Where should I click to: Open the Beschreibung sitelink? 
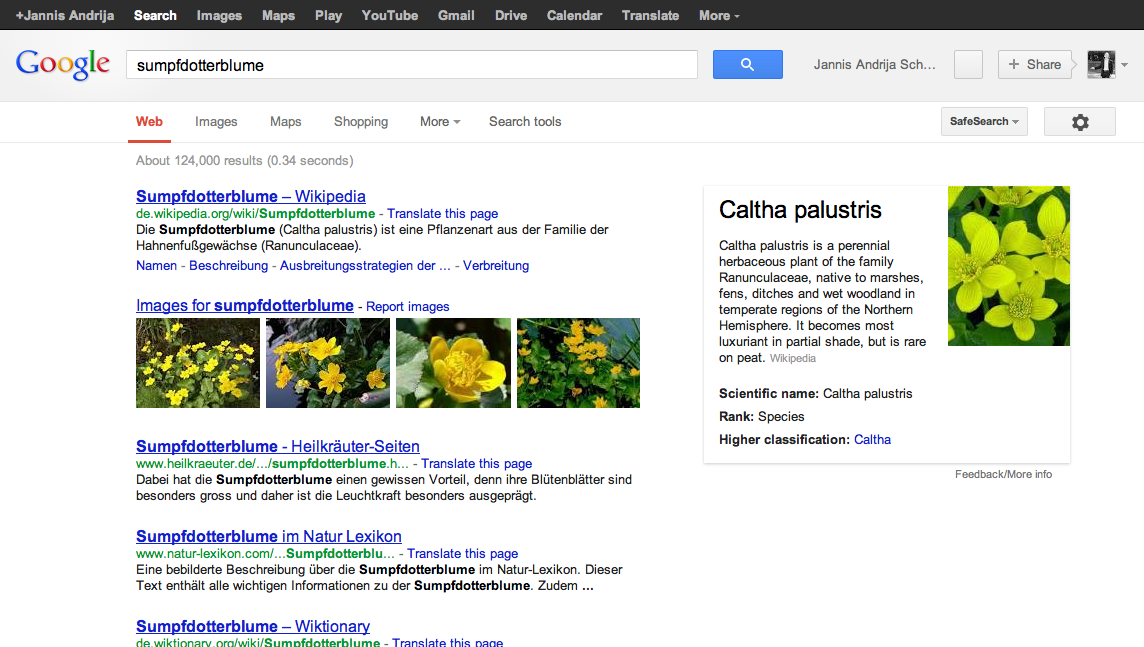pyautogui.click(x=228, y=266)
